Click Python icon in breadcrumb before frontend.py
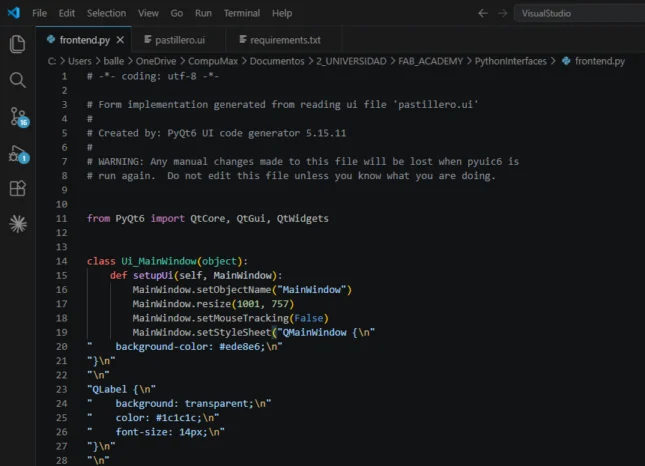 pyautogui.click(x=566, y=61)
